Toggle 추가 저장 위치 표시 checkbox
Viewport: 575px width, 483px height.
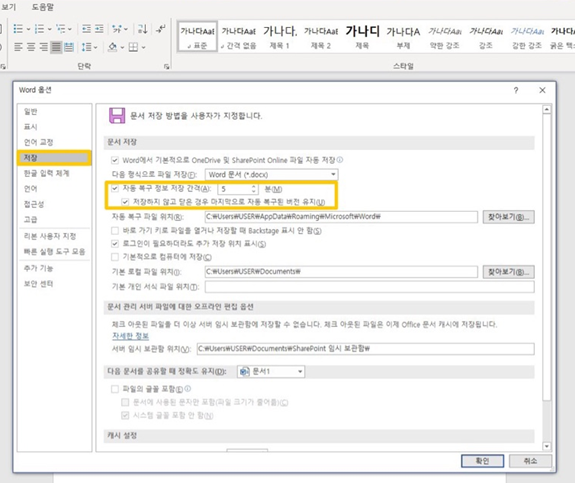point(115,244)
